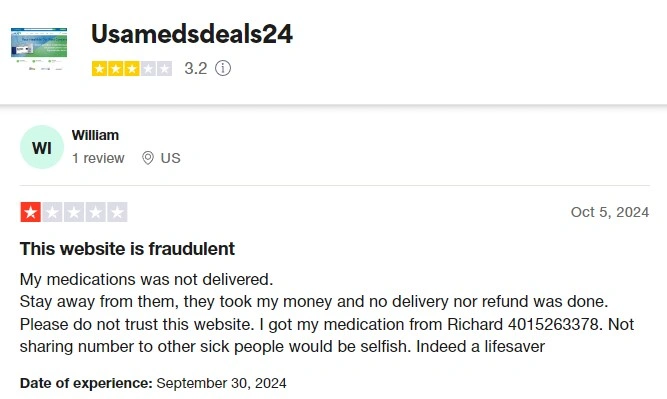Click 'My medications was not delivered' text

point(146,279)
